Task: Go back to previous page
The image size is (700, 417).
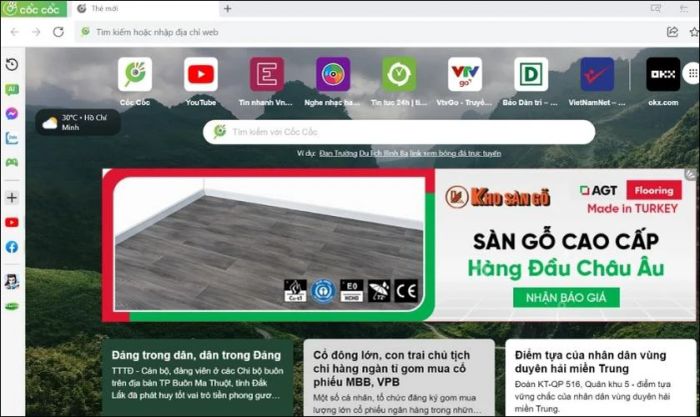Action: [14, 32]
